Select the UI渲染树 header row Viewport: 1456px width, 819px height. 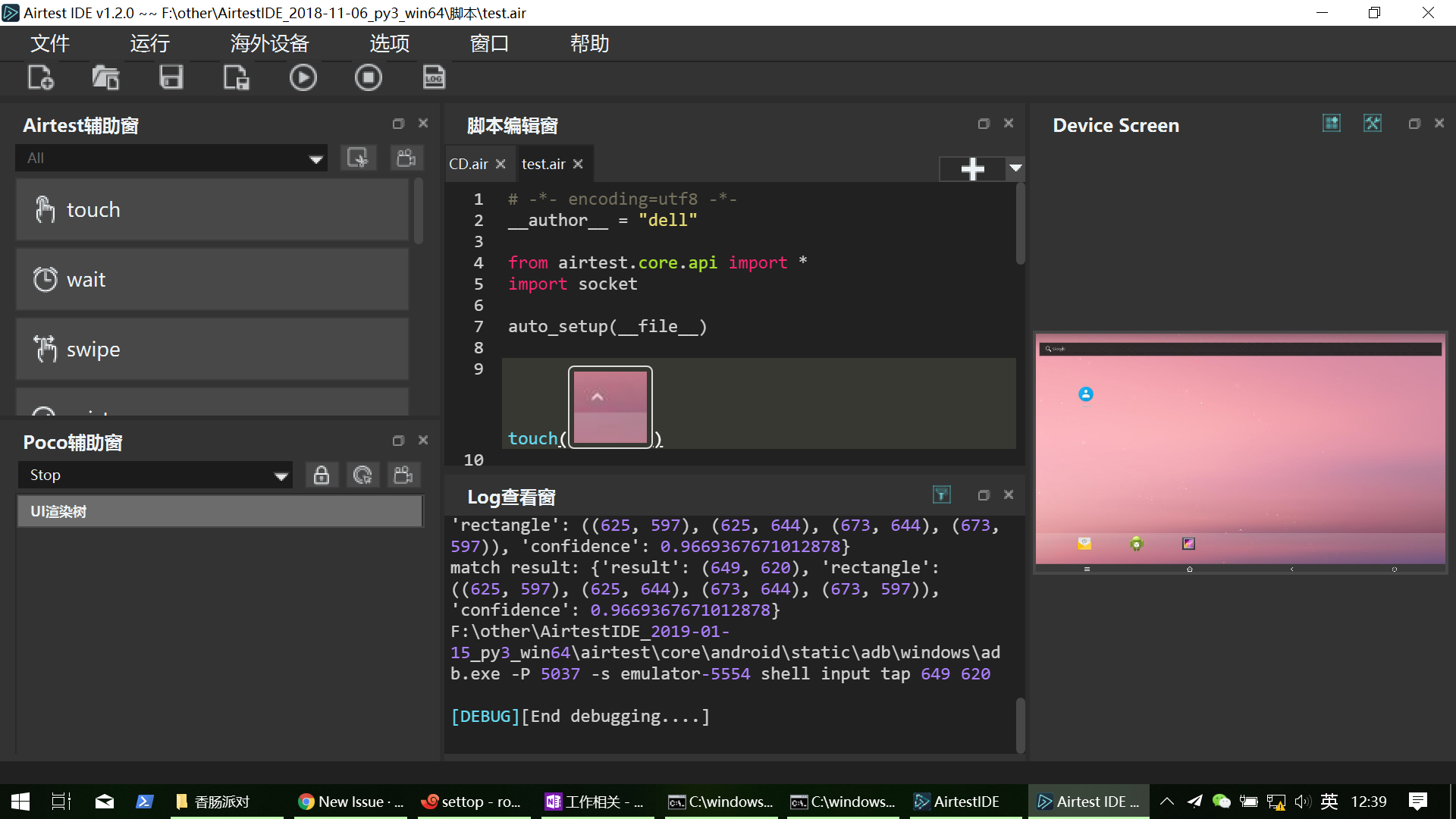[x=220, y=511]
